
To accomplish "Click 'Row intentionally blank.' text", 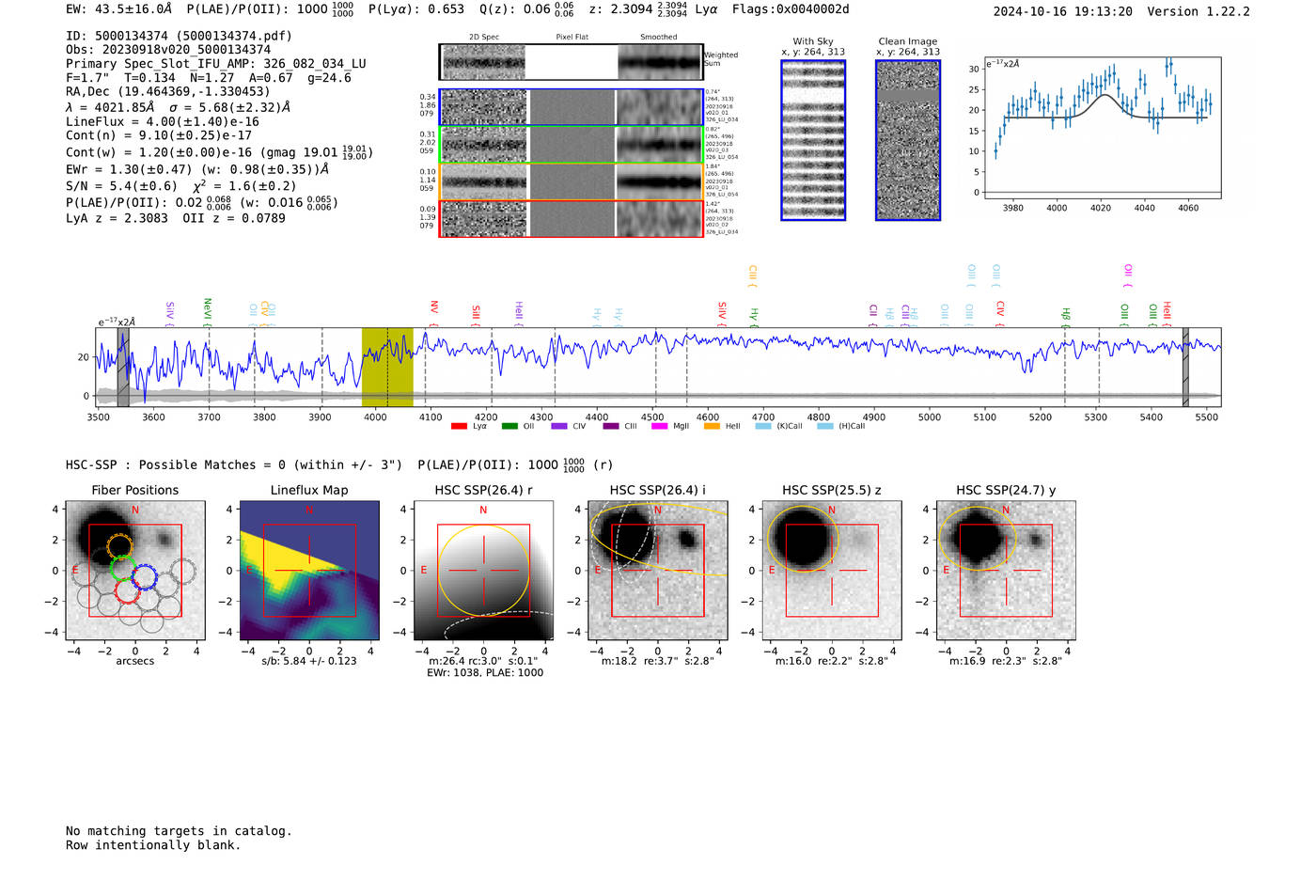I will pyautogui.click(x=153, y=845).
